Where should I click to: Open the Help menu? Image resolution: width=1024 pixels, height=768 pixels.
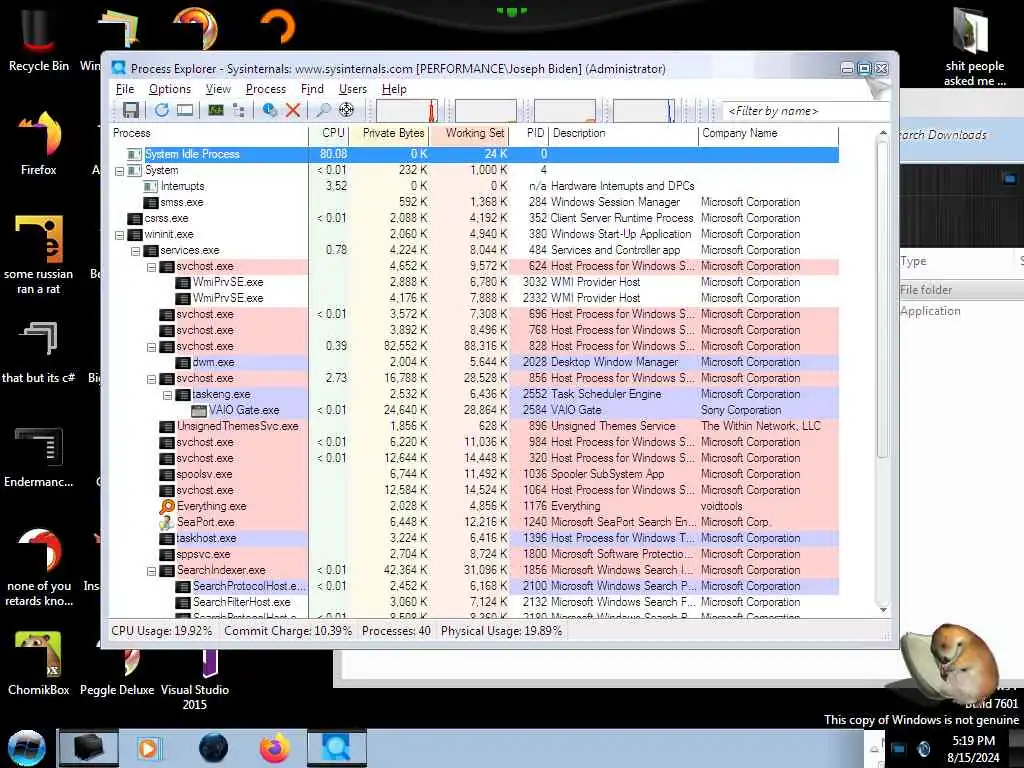(x=394, y=89)
